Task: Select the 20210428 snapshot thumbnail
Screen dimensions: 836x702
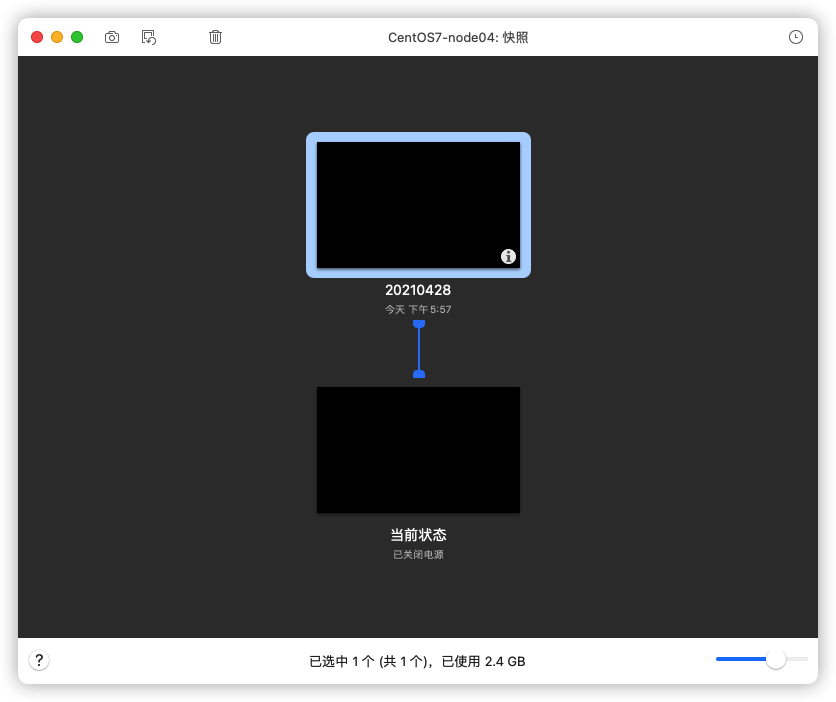Action: pos(419,205)
